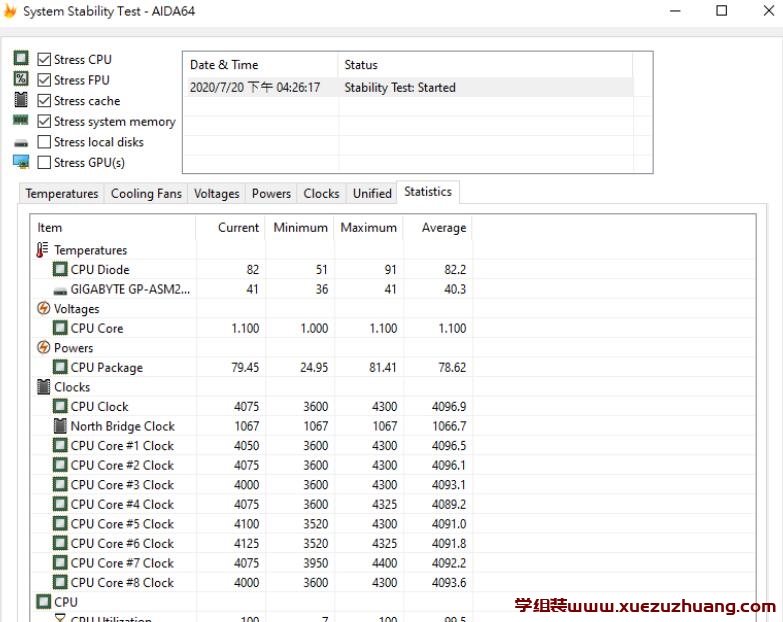
Task: Enable the Stress local disks checkbox
Action: (x=44, y=142)
